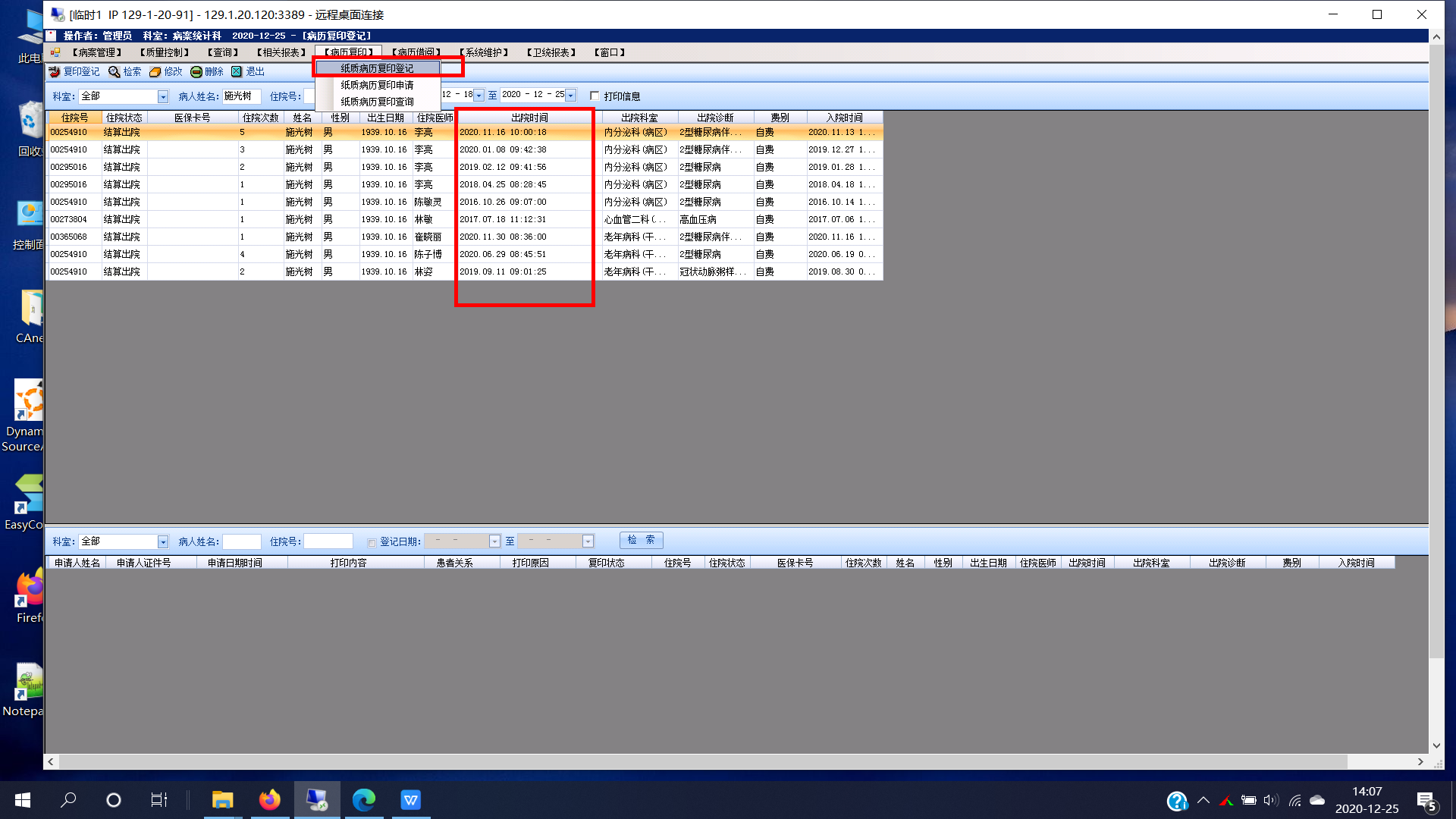Click the 出院时间 column header

[529, 118]
